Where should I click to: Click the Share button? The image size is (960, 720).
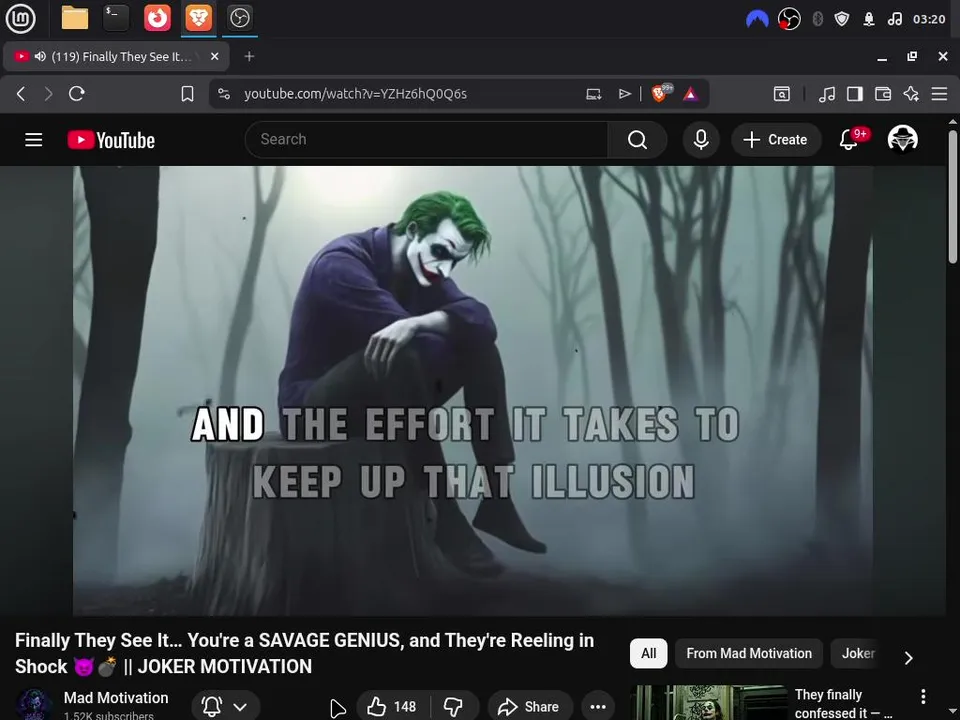click(x=530, y=707)
